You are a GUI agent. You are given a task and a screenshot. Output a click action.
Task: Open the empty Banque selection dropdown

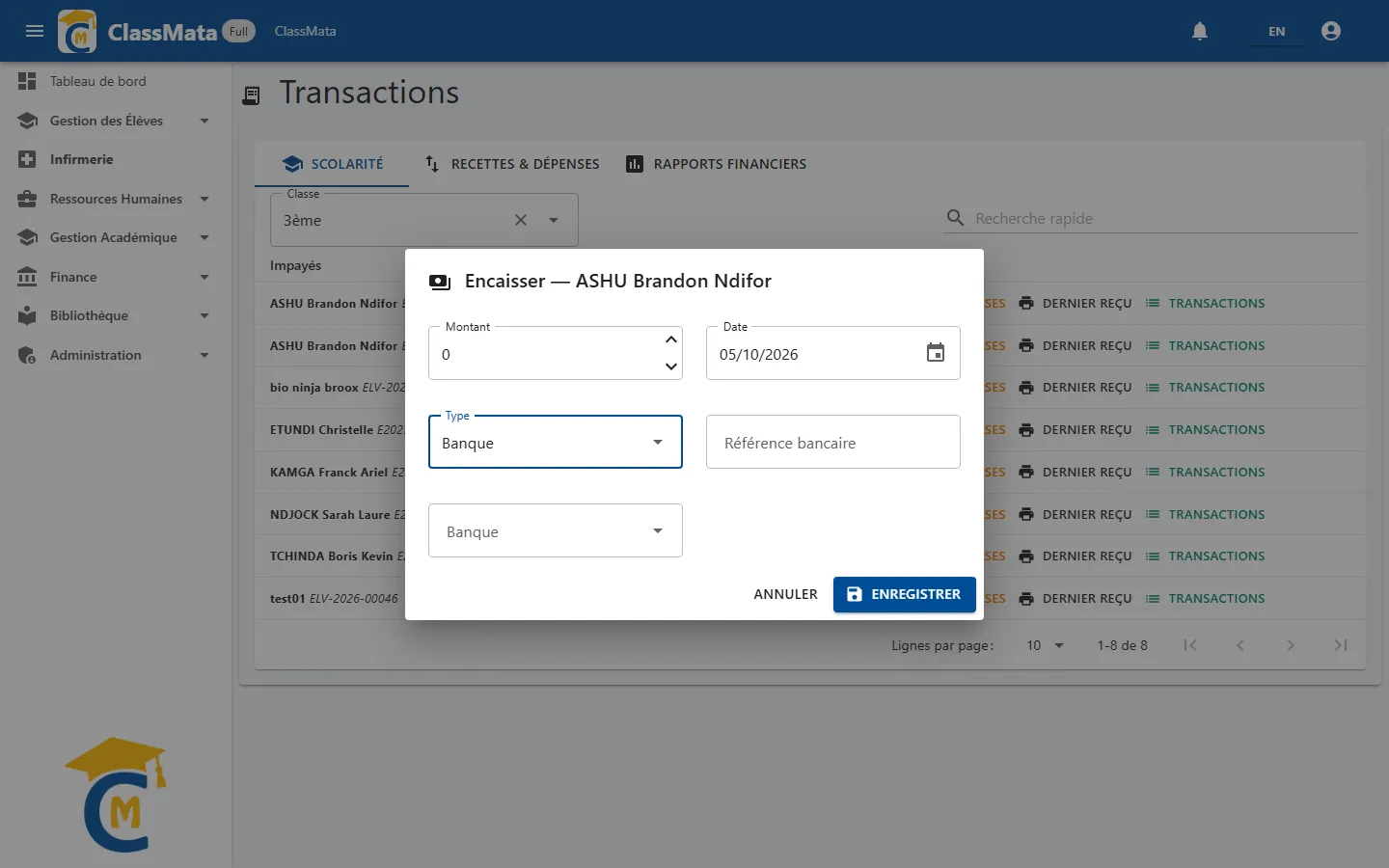click(x=556, y=530)
